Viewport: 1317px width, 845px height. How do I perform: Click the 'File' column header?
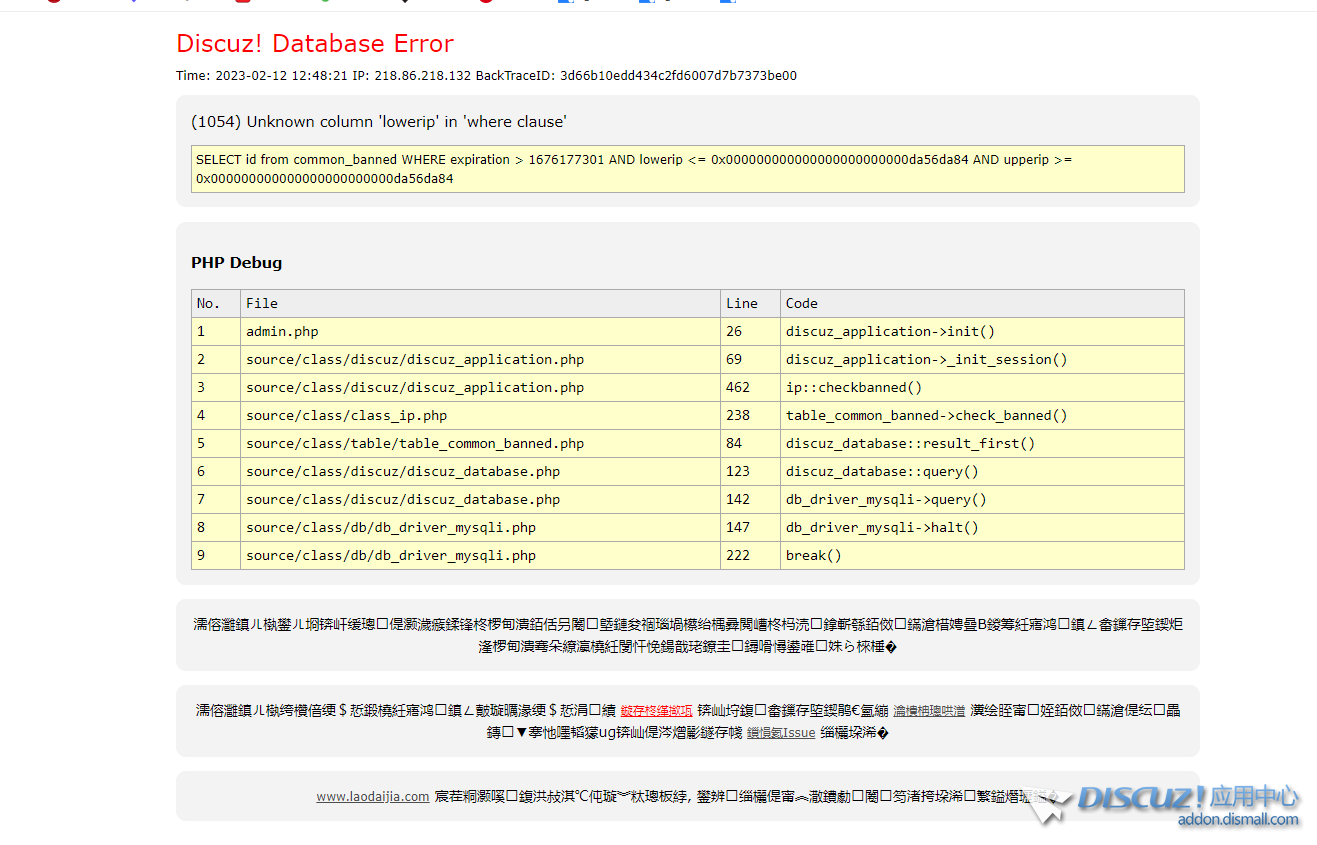(480, 303)
